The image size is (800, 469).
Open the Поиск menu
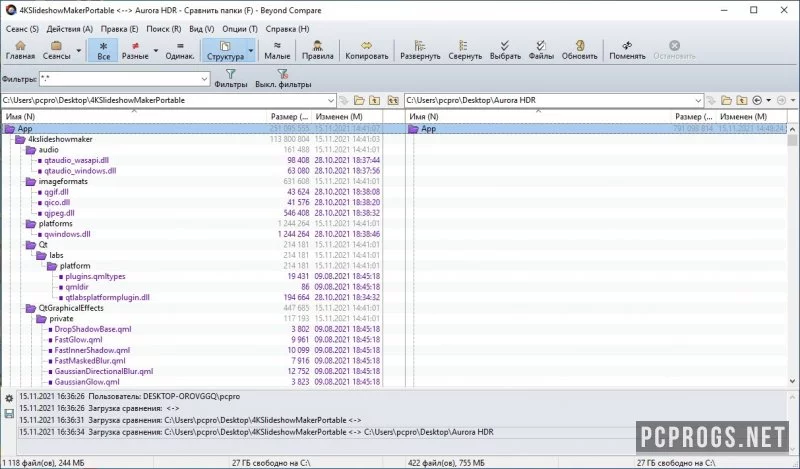(164, 29)
